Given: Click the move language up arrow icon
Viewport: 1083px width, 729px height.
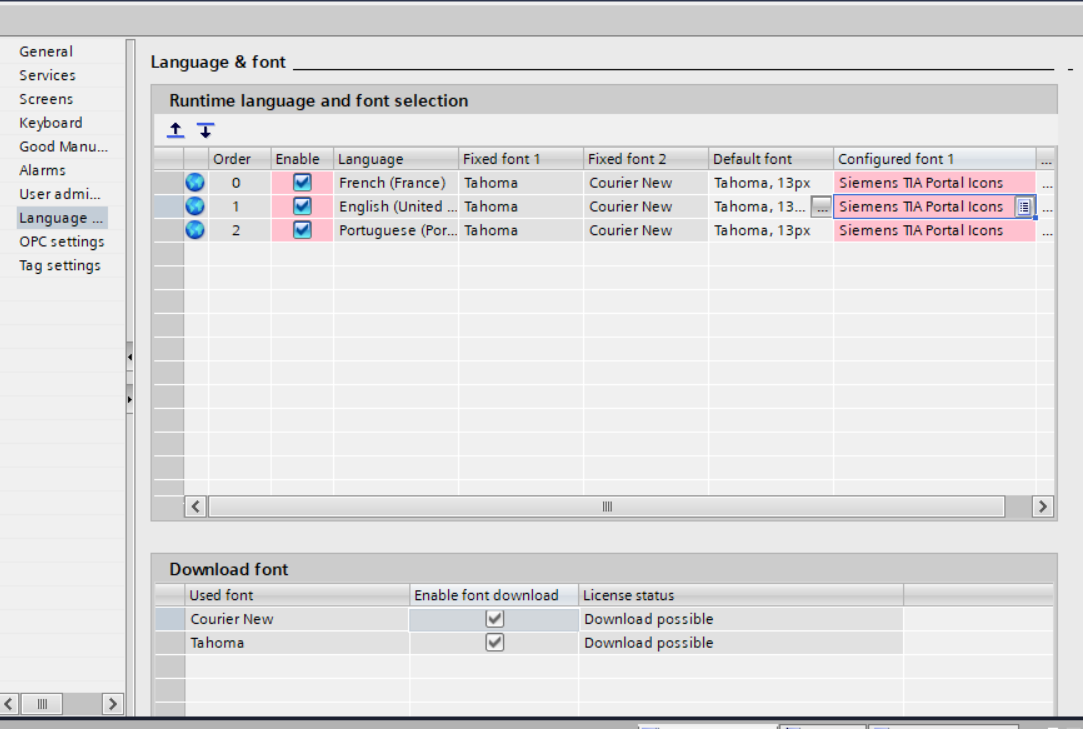Looking at the screenshot, I should (x=176, y=130).
